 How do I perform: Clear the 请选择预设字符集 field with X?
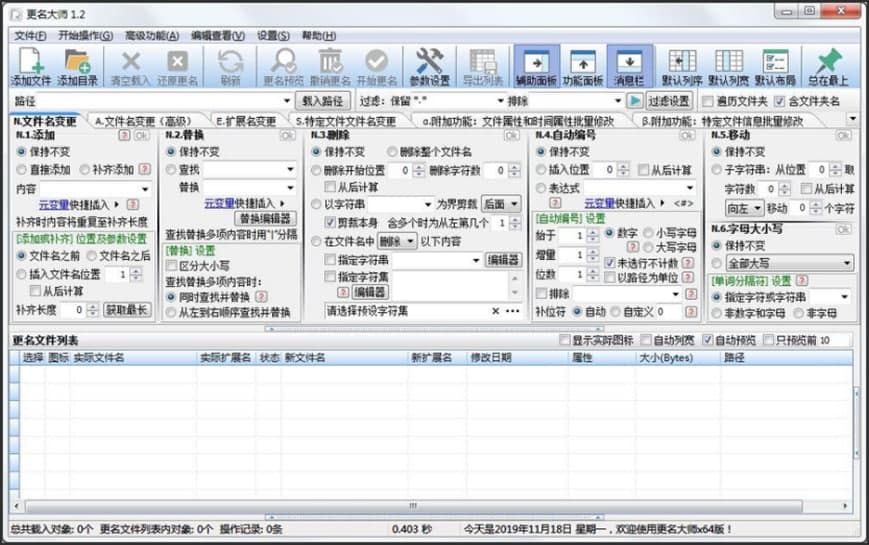tap(495, 311)
